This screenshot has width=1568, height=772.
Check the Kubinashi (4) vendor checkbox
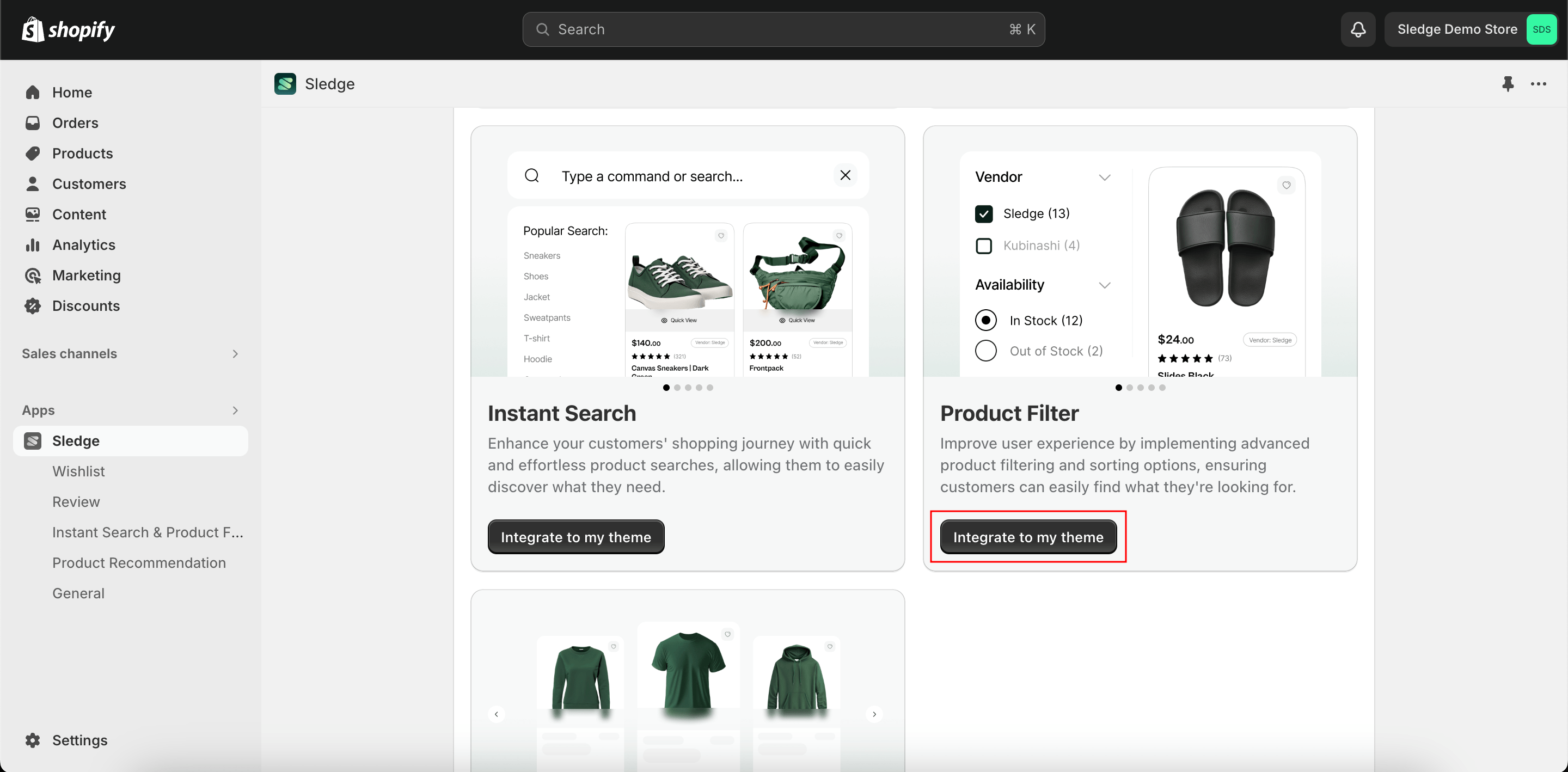[x=984, y=246]
